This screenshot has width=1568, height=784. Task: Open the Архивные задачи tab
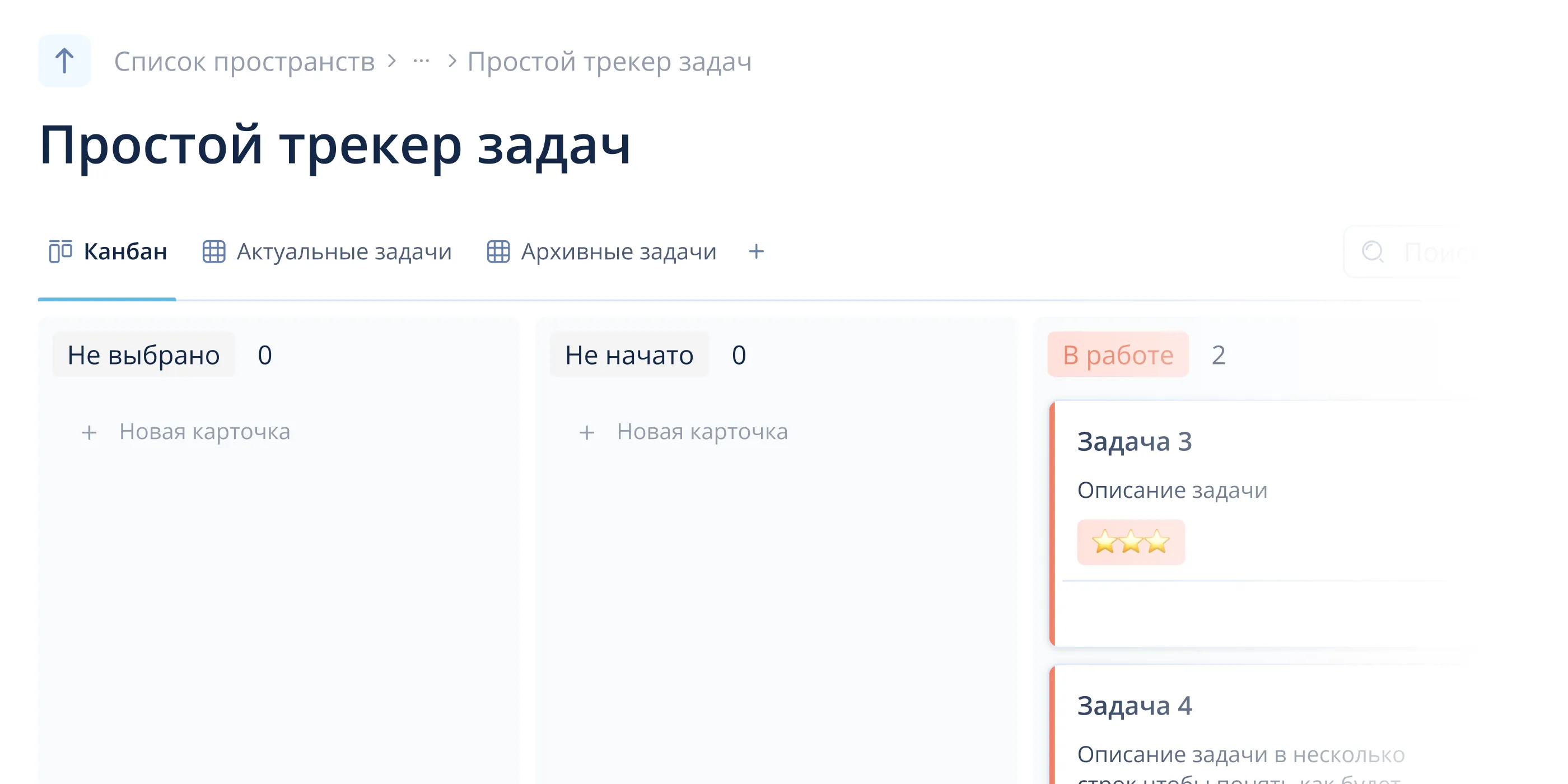[601, 251]
